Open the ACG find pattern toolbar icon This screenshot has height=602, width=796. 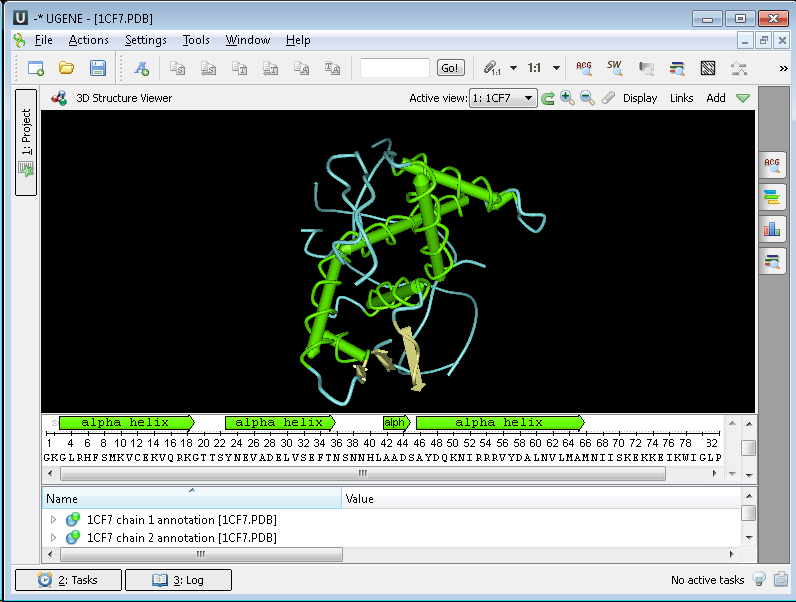pyautogui.click(x=584, y=68)
